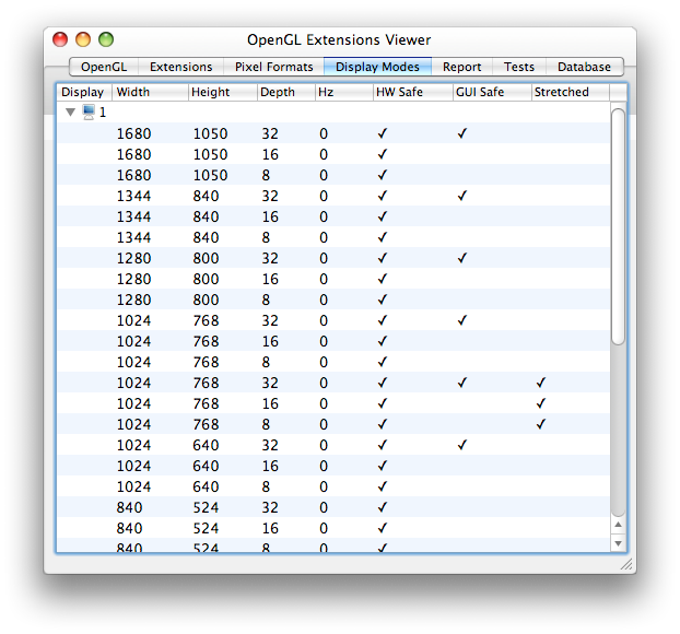Image resolution: width=680 pixels, height=634 pixels.
Task: Open the Report tab
Action: (x=462, y=67)
